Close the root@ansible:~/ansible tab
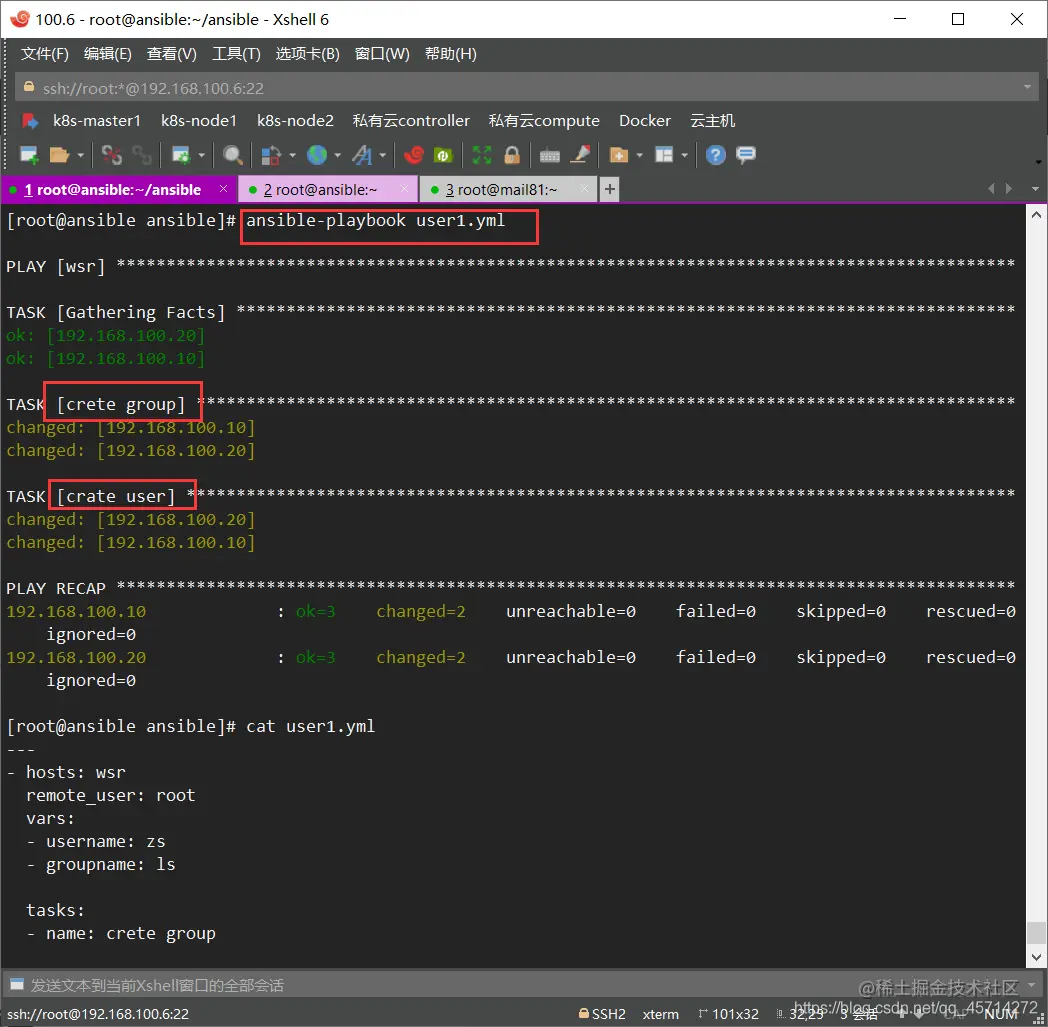 point(223,189)
